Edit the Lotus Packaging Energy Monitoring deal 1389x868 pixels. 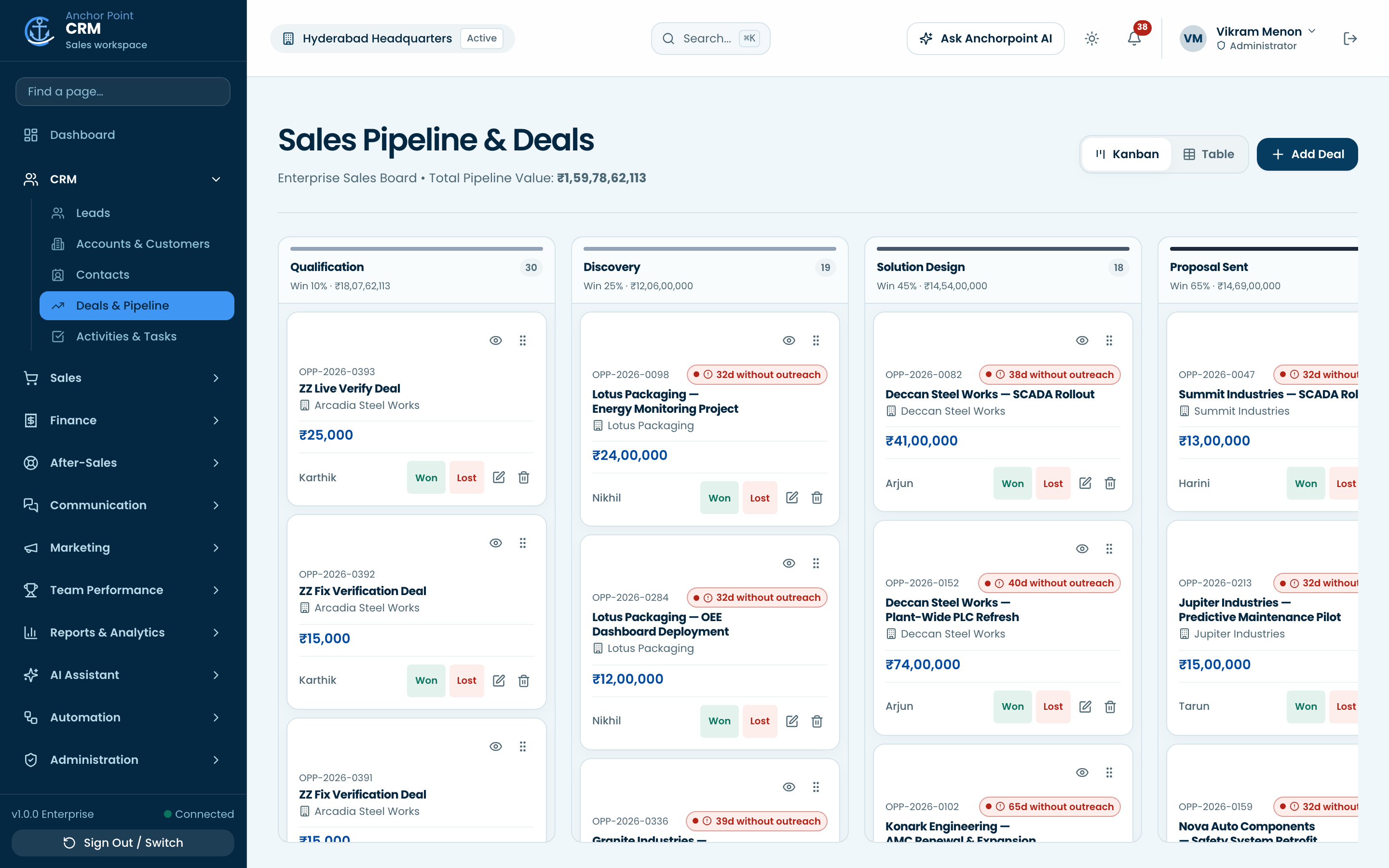792,498
